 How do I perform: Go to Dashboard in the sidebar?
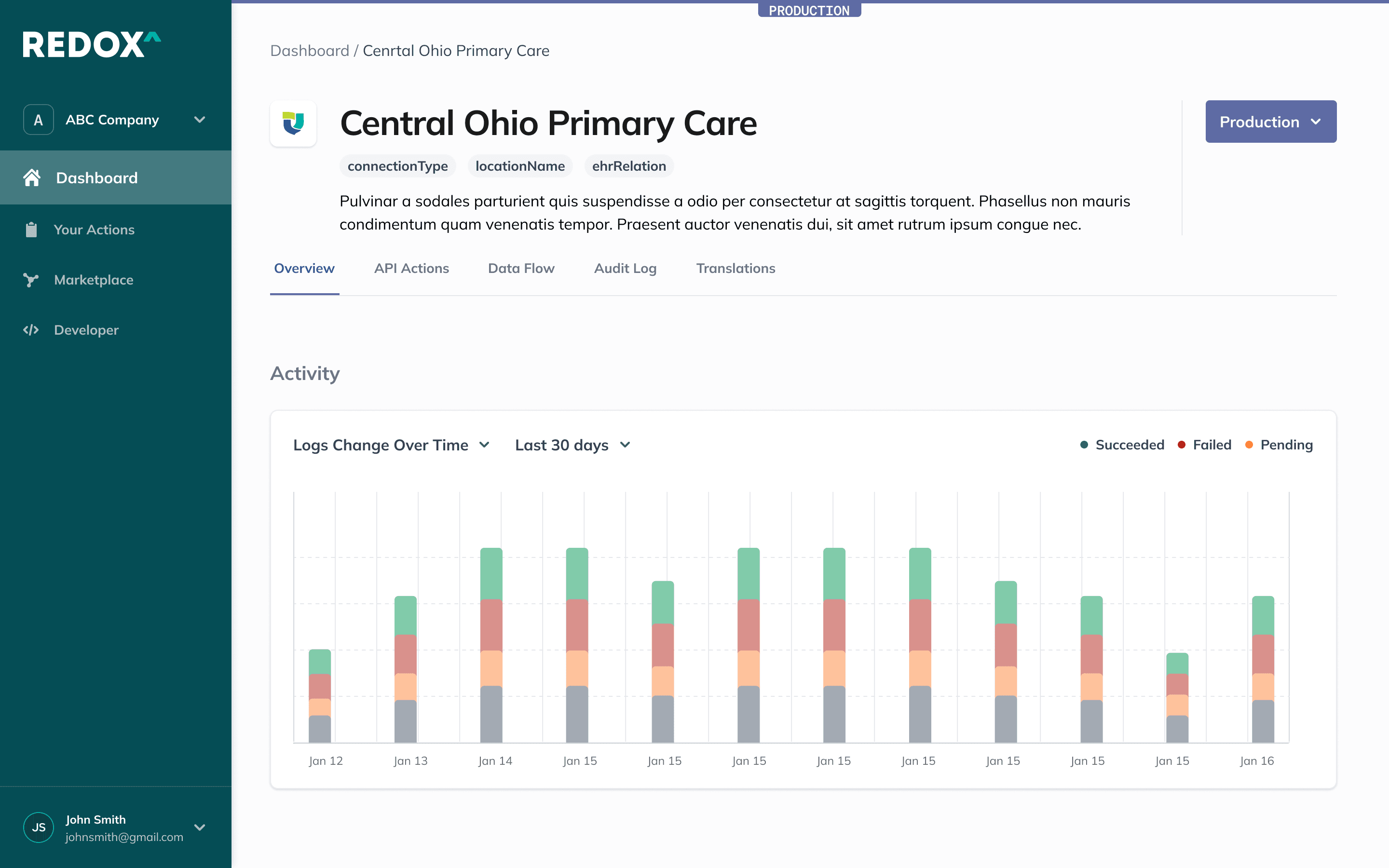(115, 178)
